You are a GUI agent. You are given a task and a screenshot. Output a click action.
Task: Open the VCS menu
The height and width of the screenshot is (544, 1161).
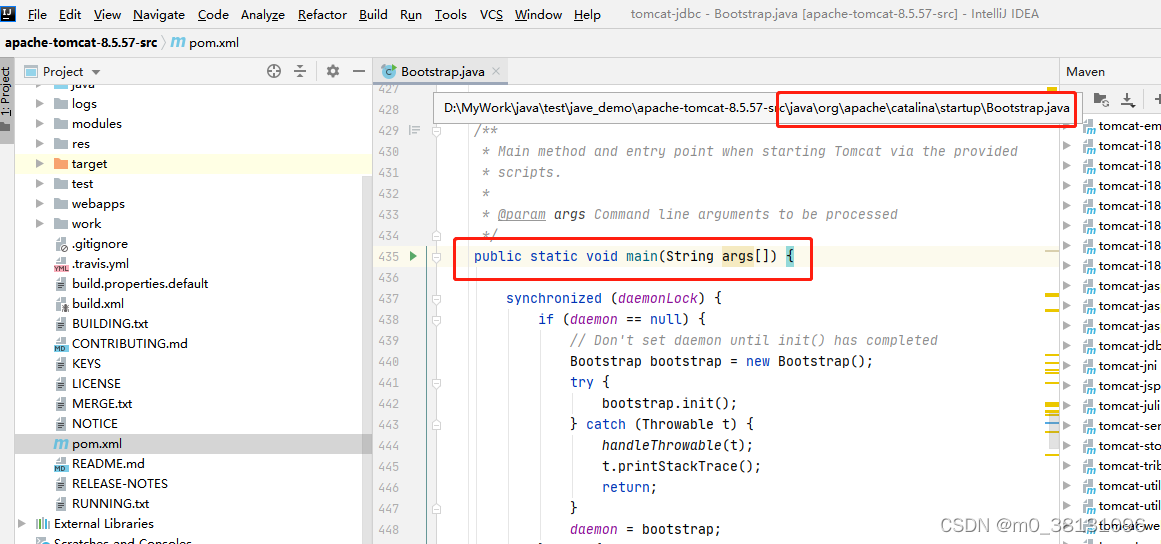[x=492, y=15]
